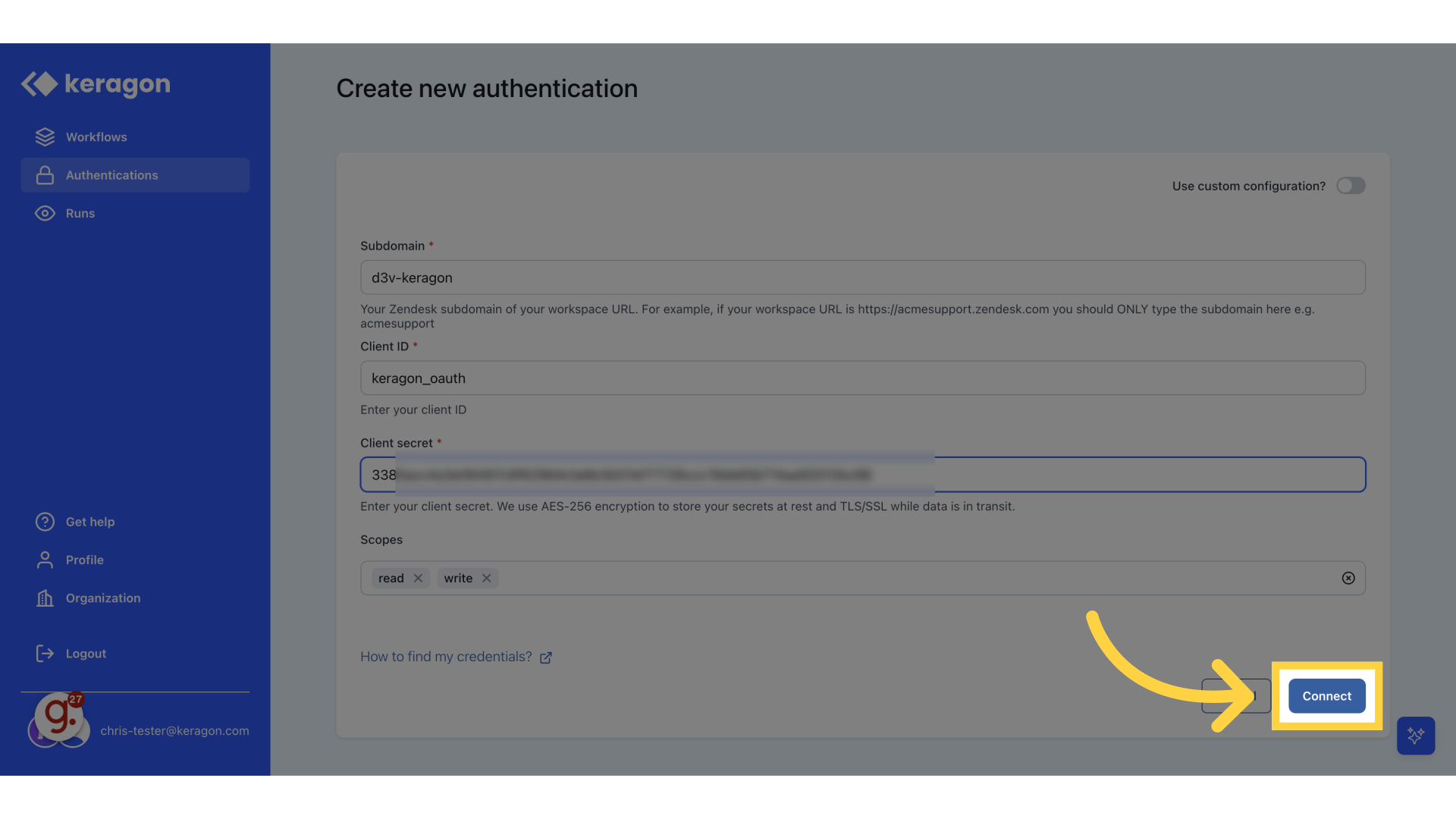Click the external link icon beside credentials help
Viewport: 1456px width, 819px height.
click(546, 657)
